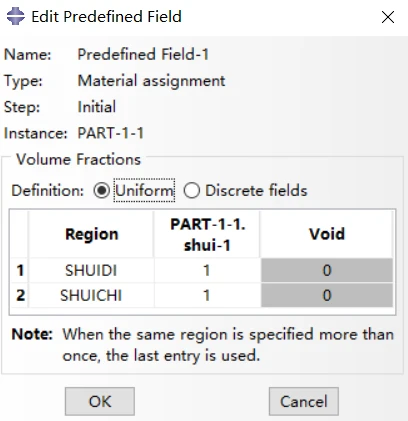Select the Discrete fields radio button
This screenshot has width=408, height=421.
[192, 191]
